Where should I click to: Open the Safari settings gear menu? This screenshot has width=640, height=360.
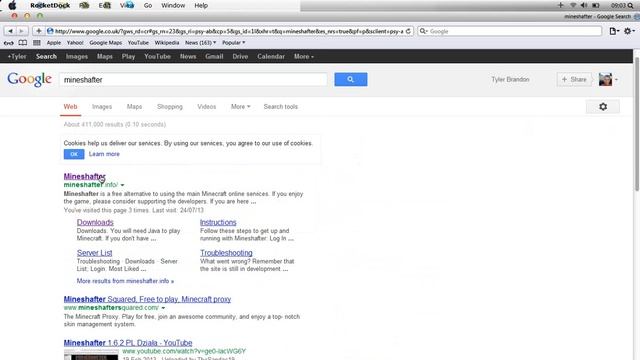coord(629,31)
